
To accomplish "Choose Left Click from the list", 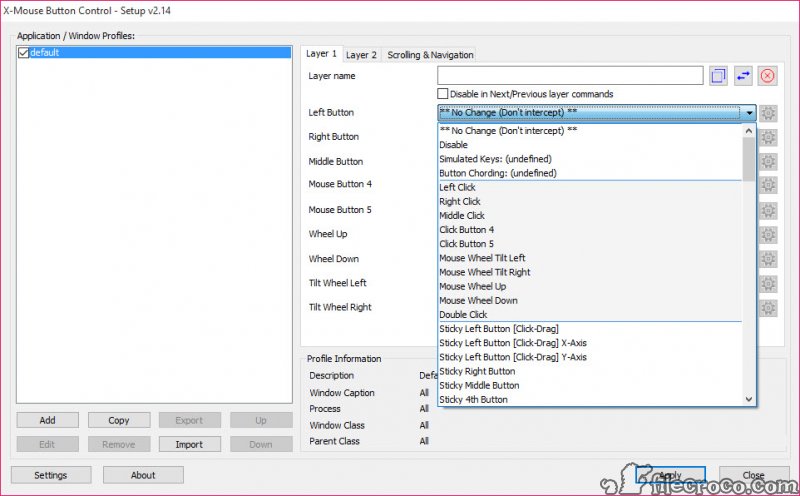I will click(x=590, y=187).
